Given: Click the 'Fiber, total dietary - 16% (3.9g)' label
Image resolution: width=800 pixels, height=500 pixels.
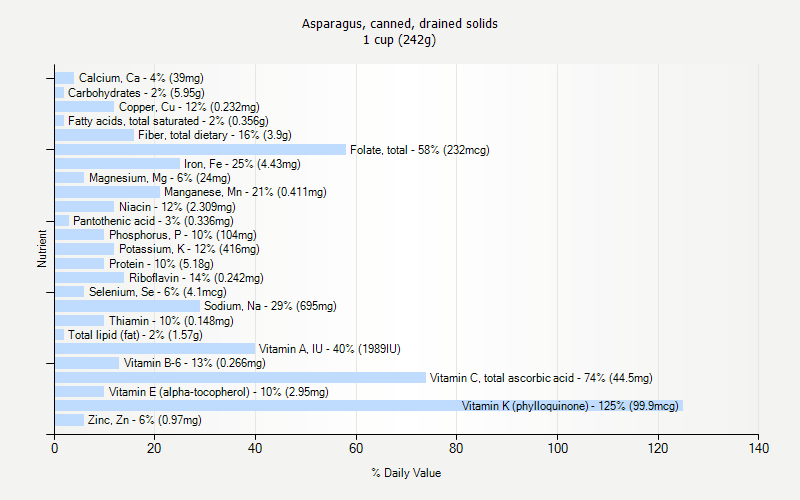Looking at the screenshot, I should [x=215, y=135].
